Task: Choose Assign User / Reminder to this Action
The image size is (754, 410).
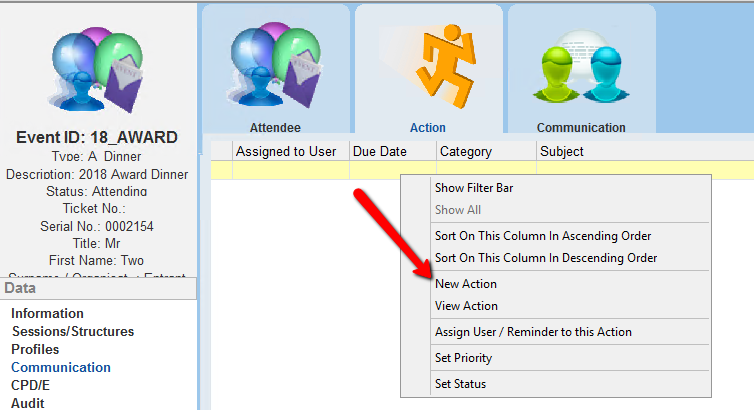Action: coord(533,332)
